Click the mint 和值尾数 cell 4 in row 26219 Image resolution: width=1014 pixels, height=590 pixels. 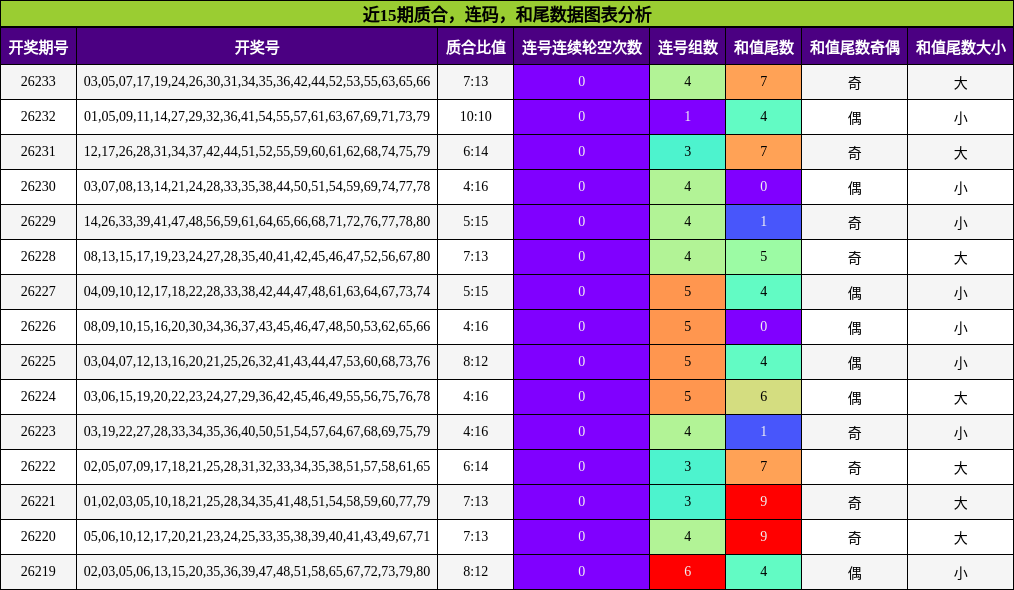click(763, 571)
